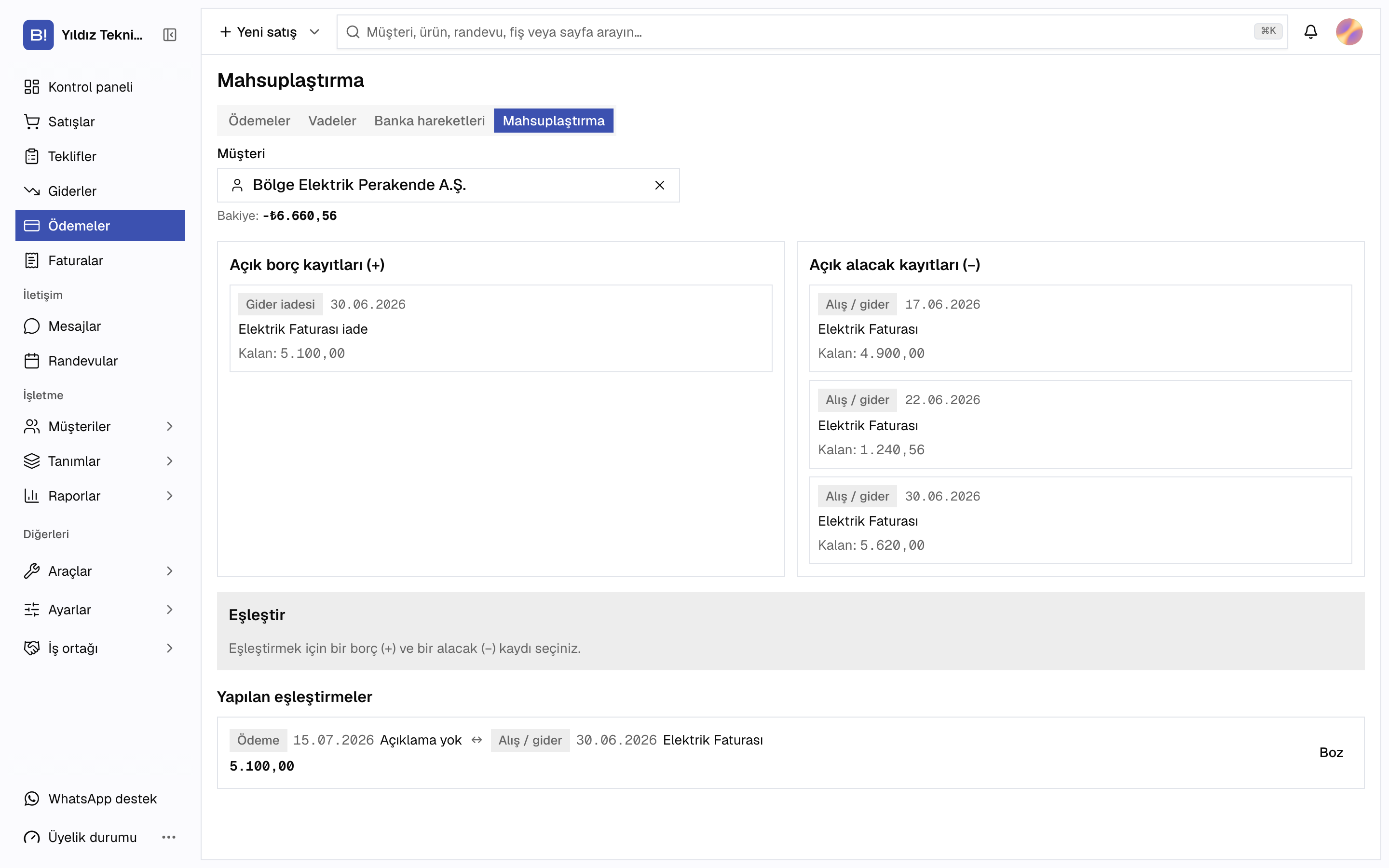This screenshot has height=868, width=1389.
Task: Click the B! company logo
Action: click(x=38, y=35)
